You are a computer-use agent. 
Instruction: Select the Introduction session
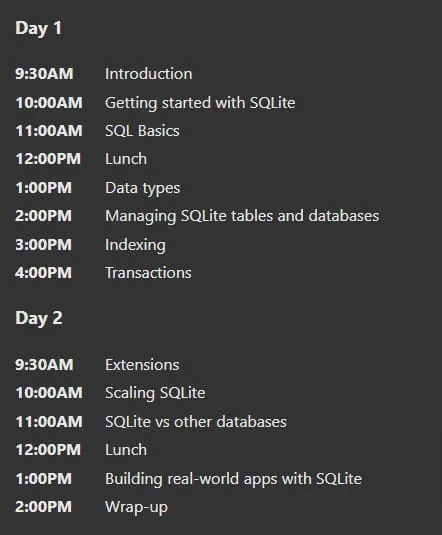tap(148, 74)
